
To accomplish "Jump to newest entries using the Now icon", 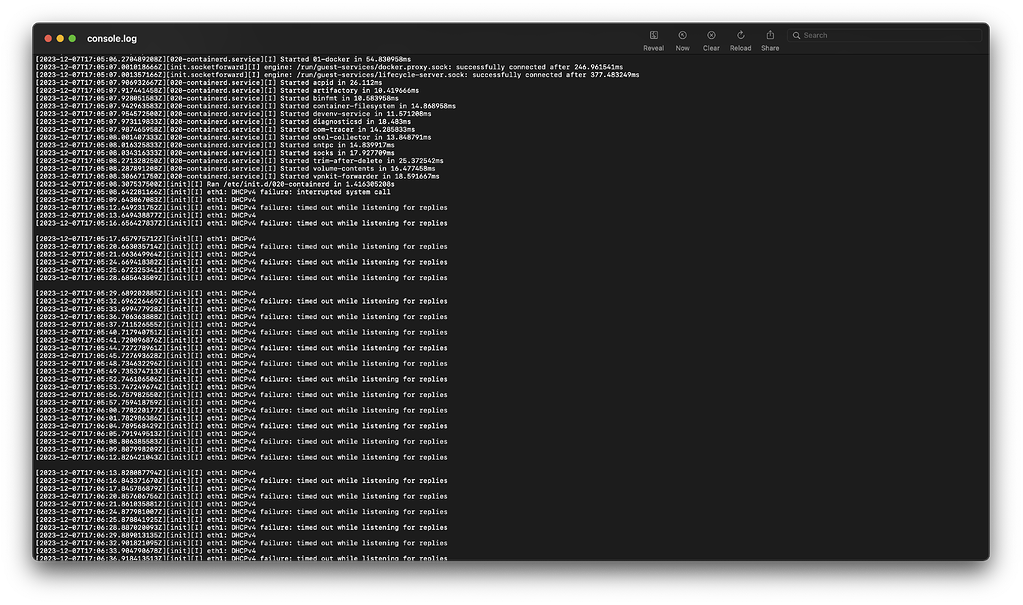I will tap(682, 35).
